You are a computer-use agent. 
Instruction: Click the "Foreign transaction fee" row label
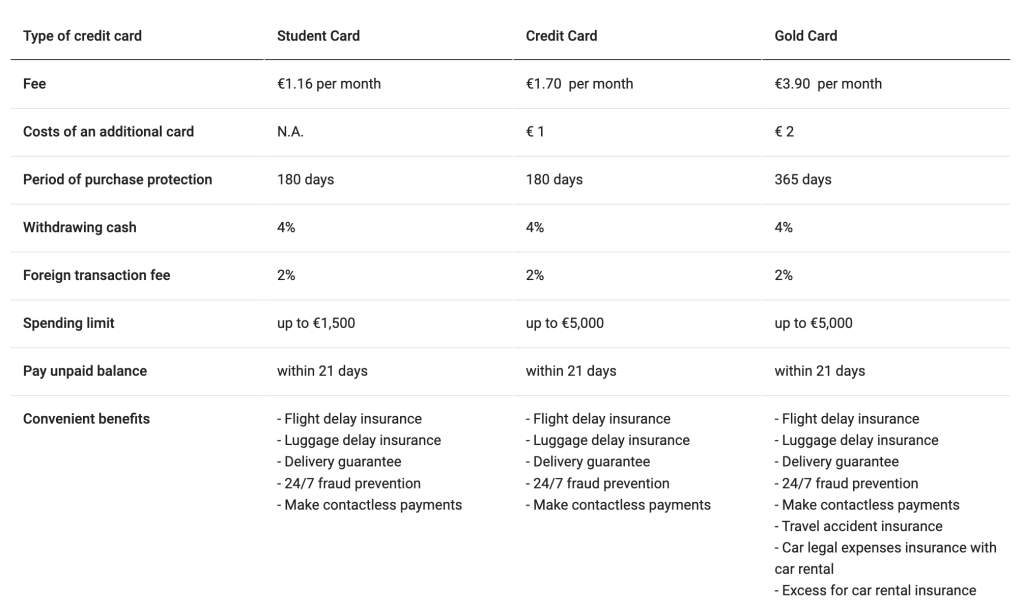(x=96, y=275)
